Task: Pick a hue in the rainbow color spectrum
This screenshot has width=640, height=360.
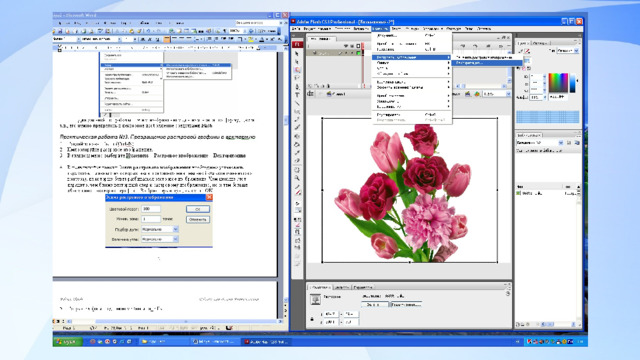Action: coord(558,83)
